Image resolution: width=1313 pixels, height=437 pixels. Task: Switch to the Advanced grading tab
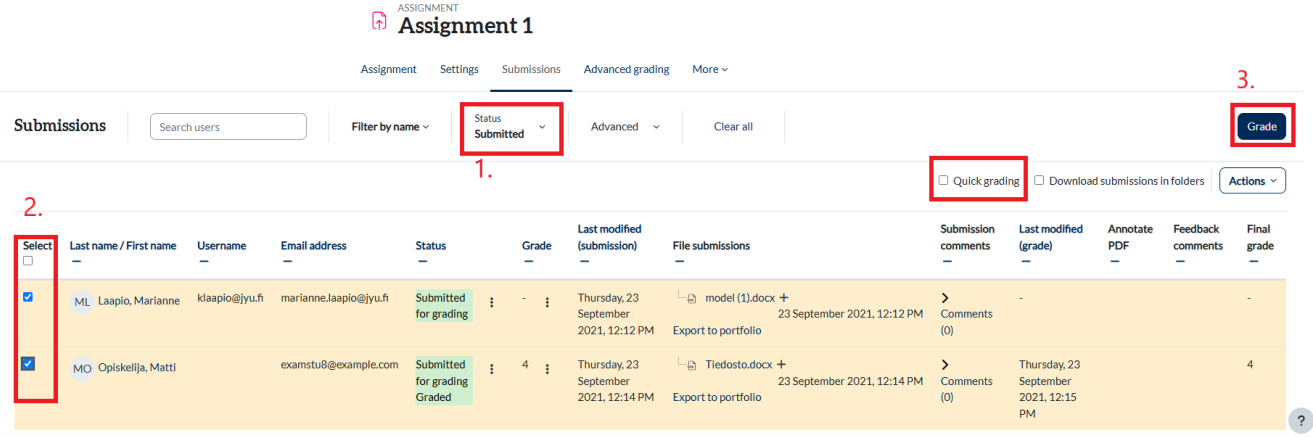pos(626,69)
